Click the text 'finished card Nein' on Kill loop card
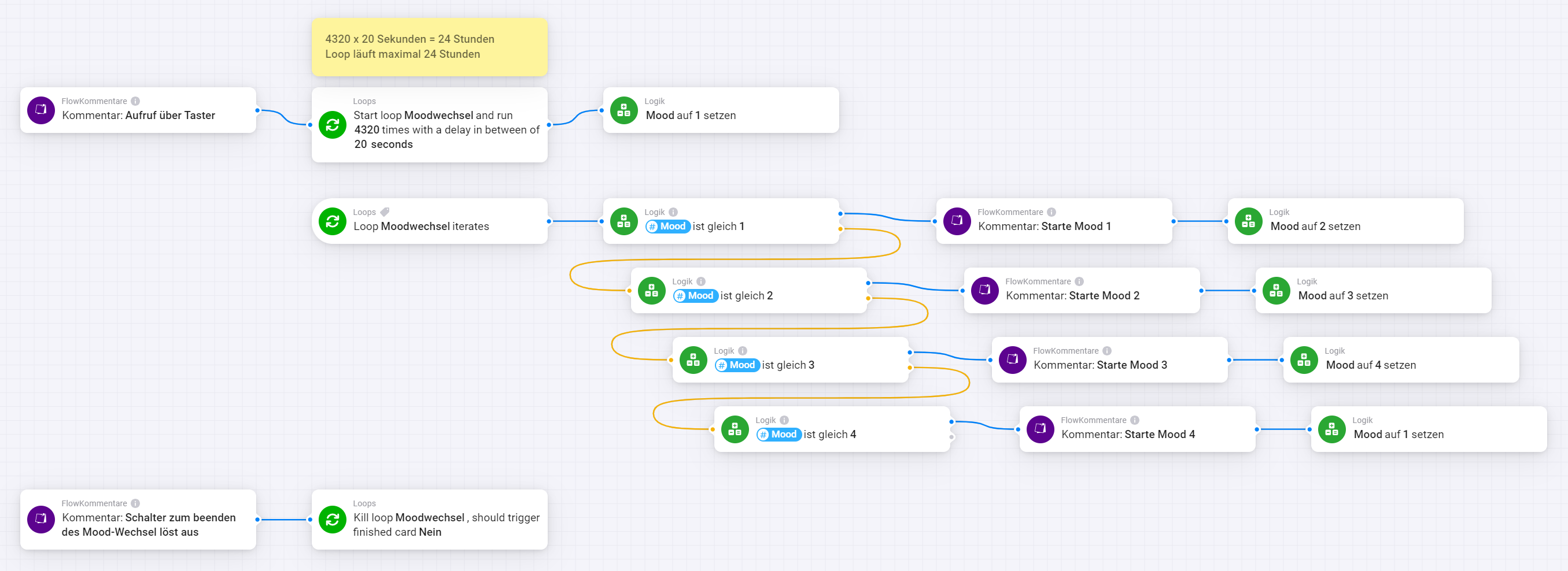1568x571 pixels. click(397, 532)
